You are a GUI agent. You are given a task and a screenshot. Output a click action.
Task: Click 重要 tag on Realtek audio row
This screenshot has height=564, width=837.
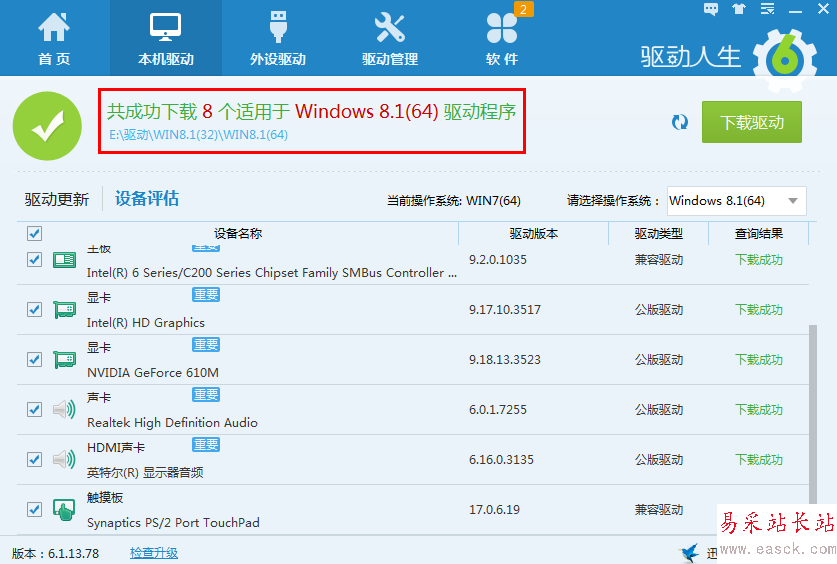point(206,395)
